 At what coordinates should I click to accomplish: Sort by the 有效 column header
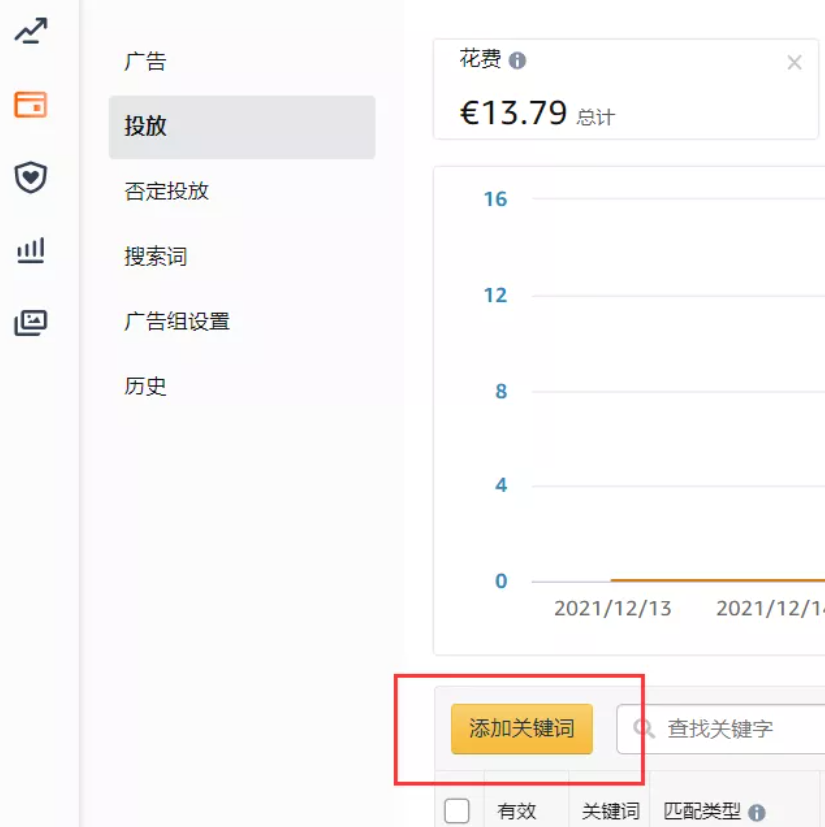point(516,811)
